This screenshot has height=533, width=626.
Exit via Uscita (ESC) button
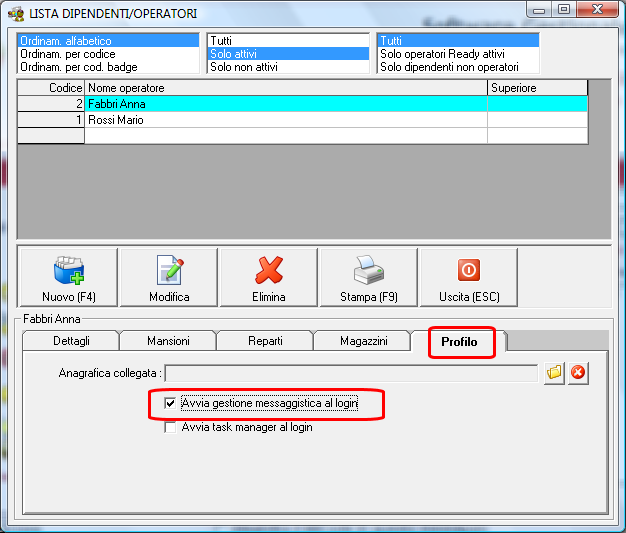coord(469,277)
